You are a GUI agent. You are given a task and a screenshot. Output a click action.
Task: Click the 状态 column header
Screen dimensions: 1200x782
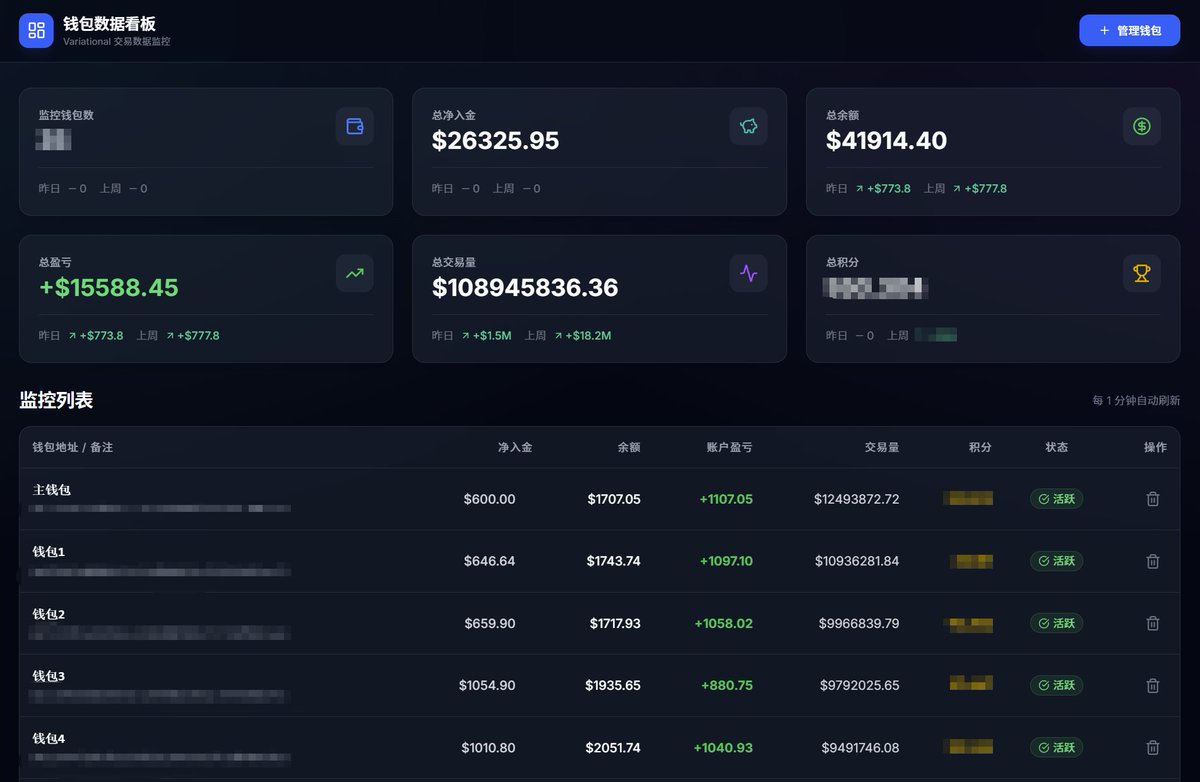pyautogui.click(x=1057, y=447)
